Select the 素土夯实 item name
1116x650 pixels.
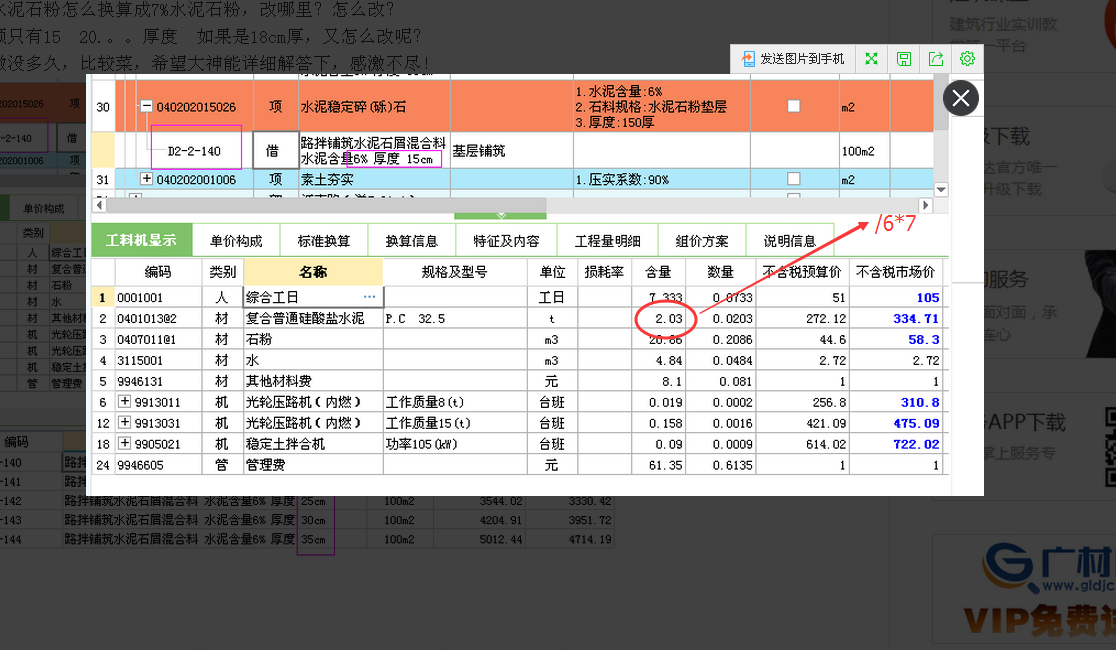374,179
